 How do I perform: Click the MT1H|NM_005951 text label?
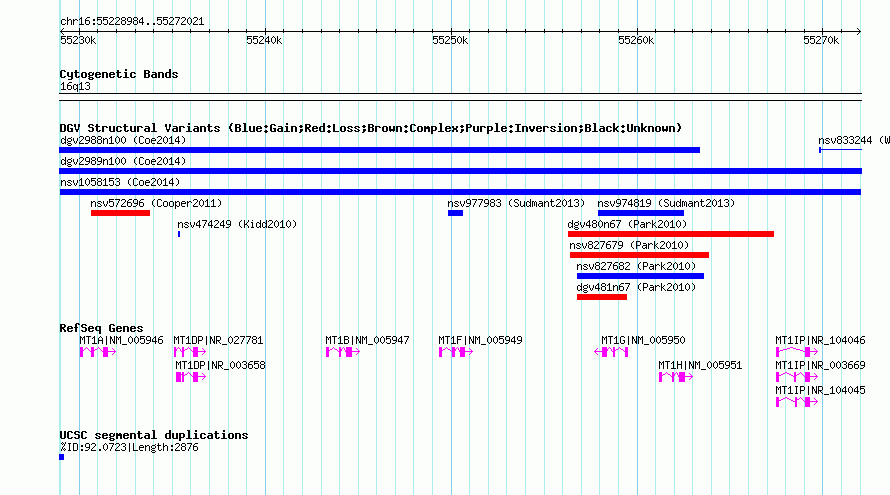(x=700, y=365)
